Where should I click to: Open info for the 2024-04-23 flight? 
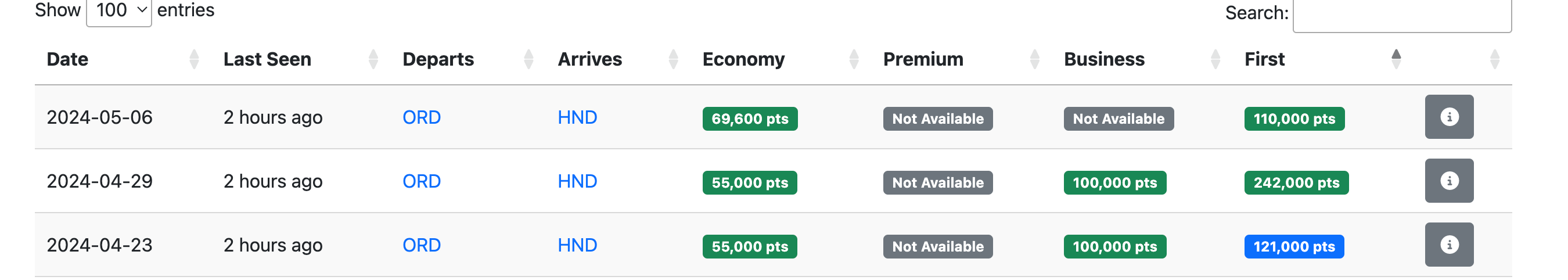point(1449,245)
